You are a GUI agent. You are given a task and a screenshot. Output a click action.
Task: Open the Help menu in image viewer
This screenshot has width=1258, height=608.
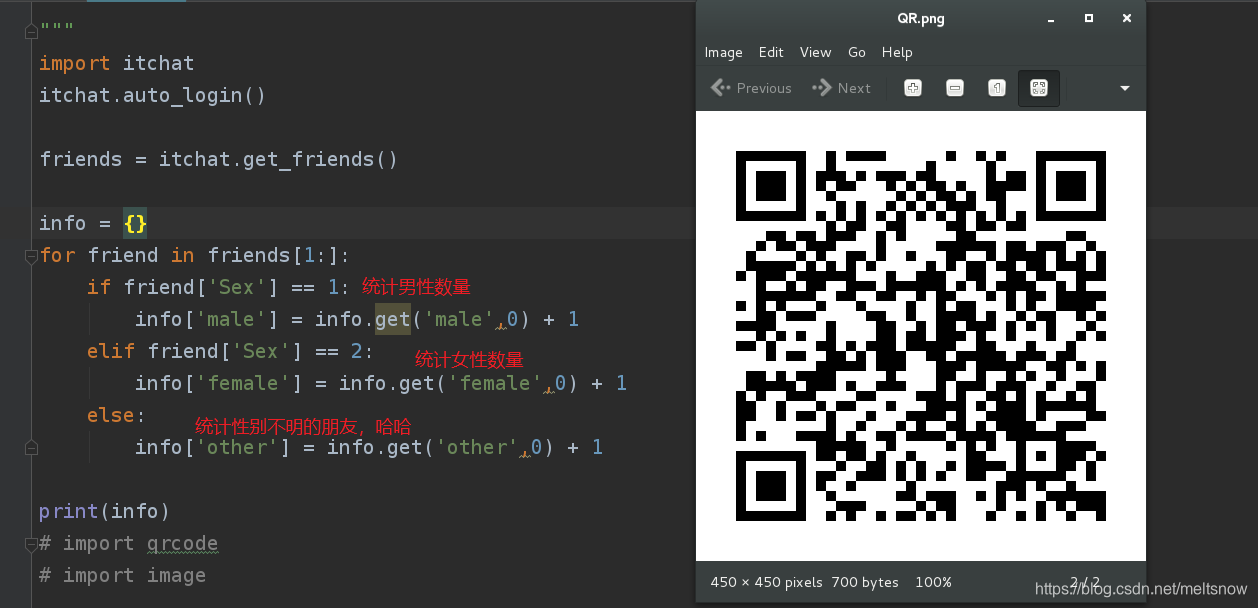897,52
